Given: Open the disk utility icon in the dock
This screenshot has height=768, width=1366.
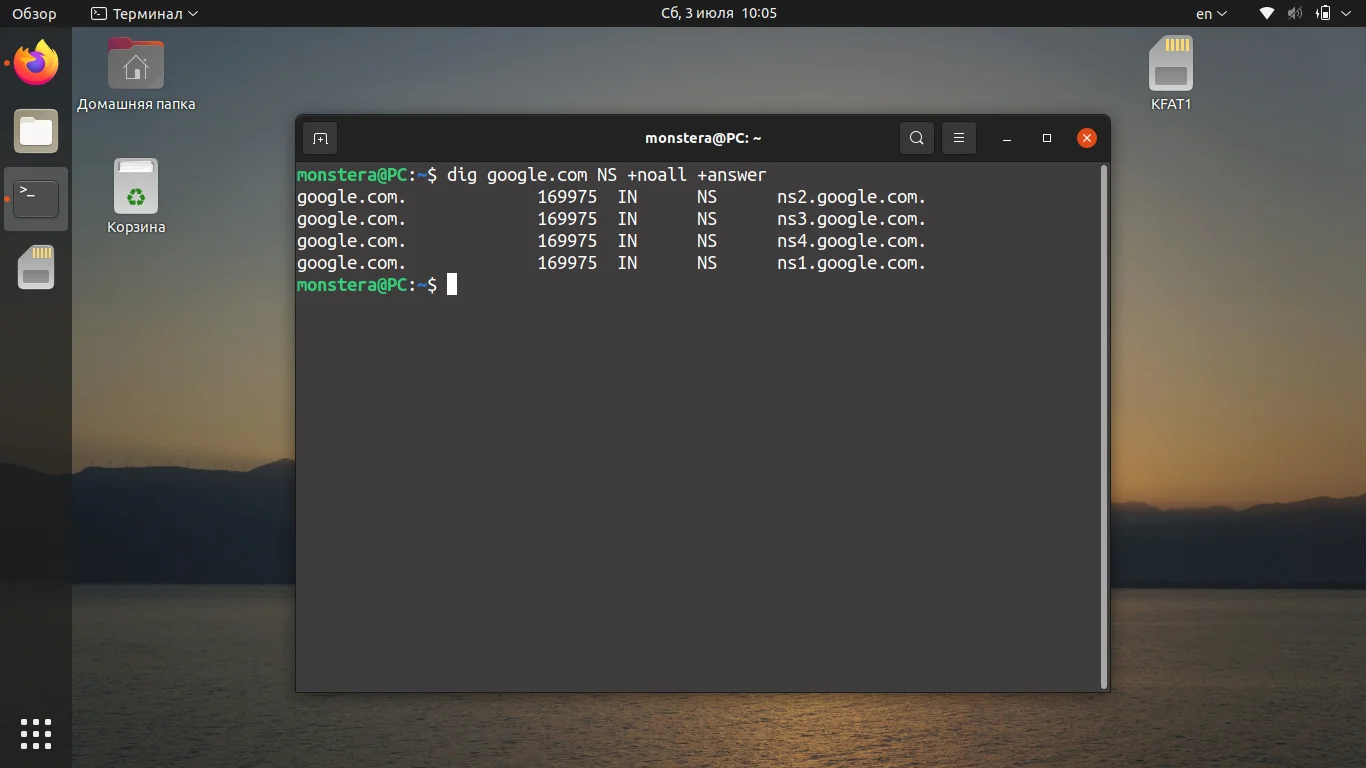Looking at the screenshot, I should [x=35, y=266].
